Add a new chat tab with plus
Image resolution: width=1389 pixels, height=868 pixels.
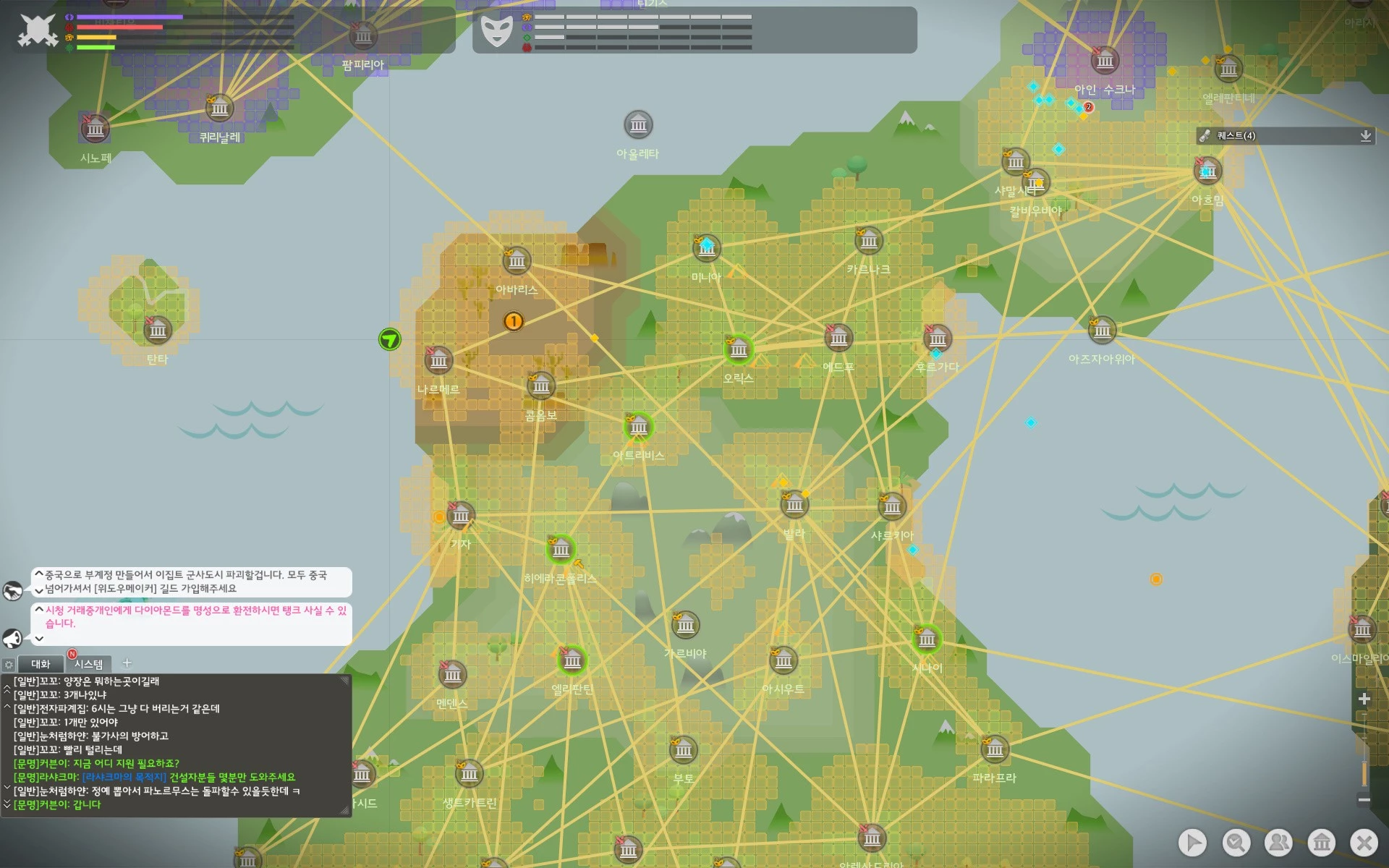(x=127, y=663)
